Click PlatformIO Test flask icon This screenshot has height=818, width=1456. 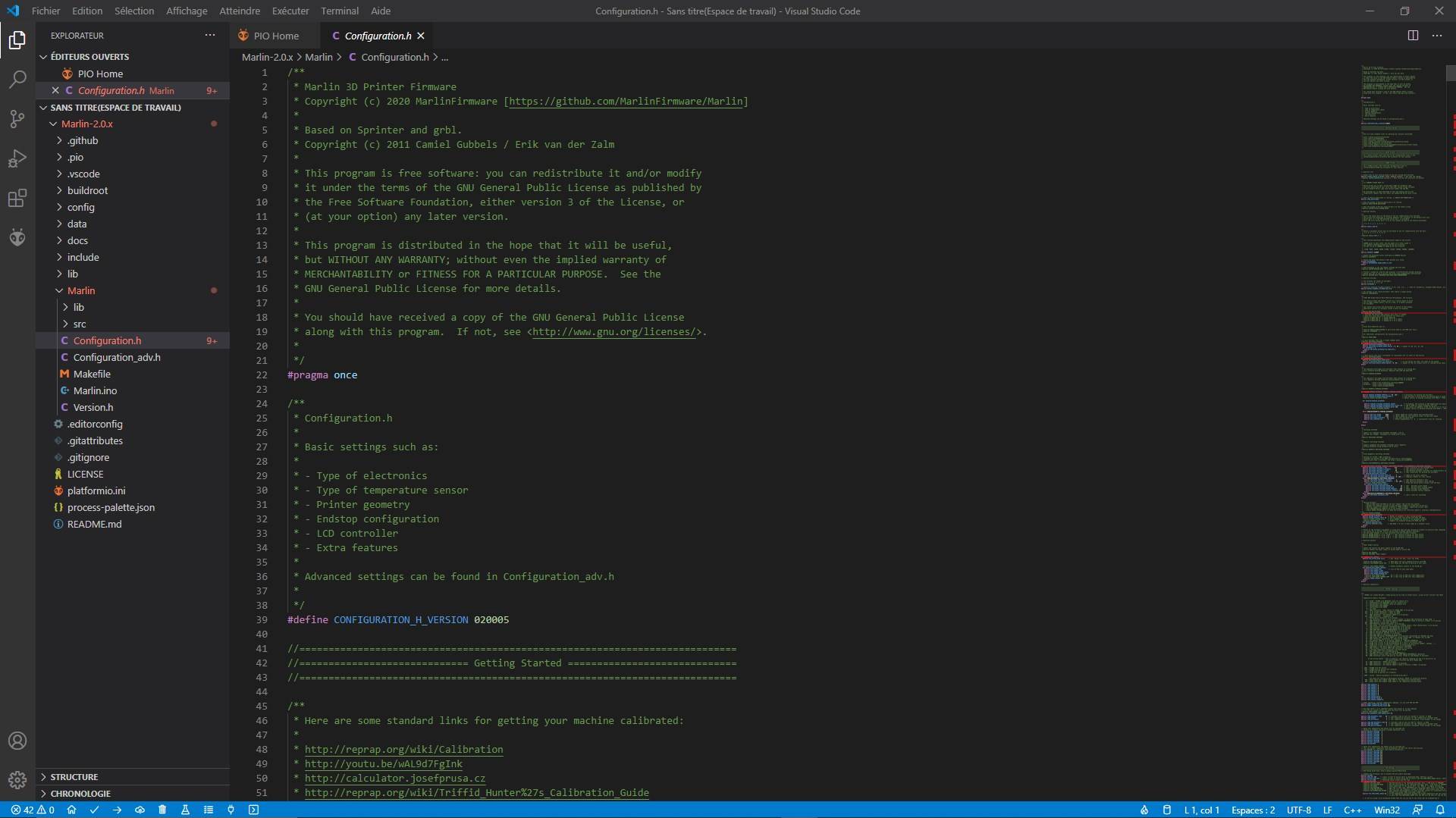click(185, 810)
